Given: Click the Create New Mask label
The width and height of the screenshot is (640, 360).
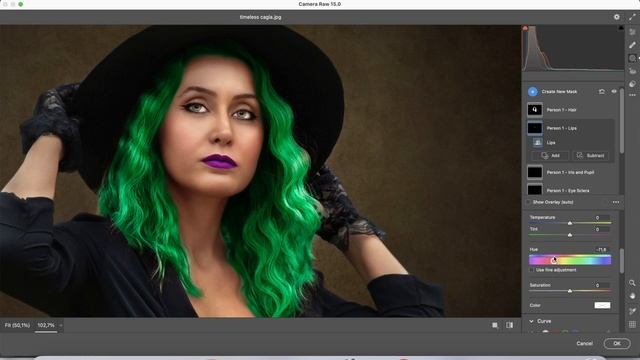Looking at the screenshot, I should click(559, 91).
